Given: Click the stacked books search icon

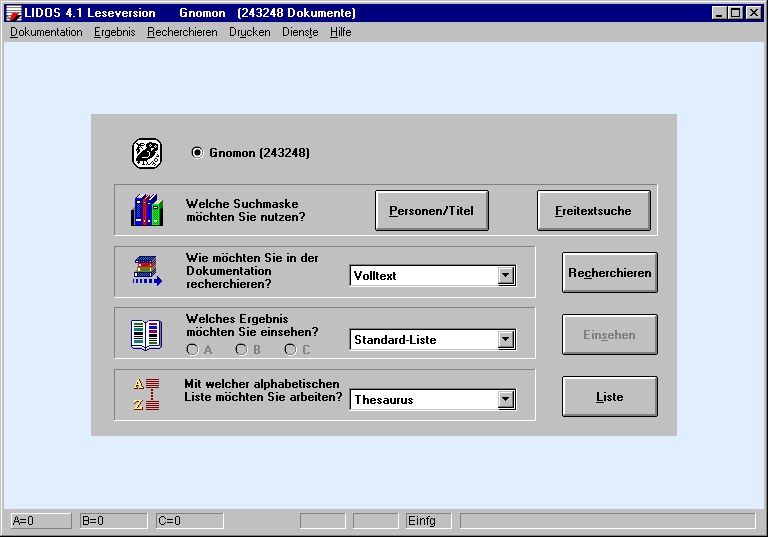Looking at the screenshot, I should coord(147,271).
